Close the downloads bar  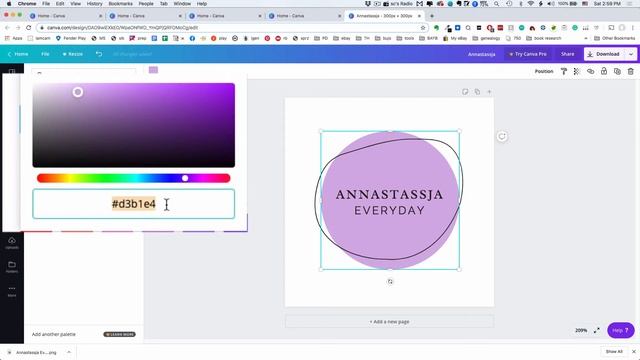coord(633,351)
